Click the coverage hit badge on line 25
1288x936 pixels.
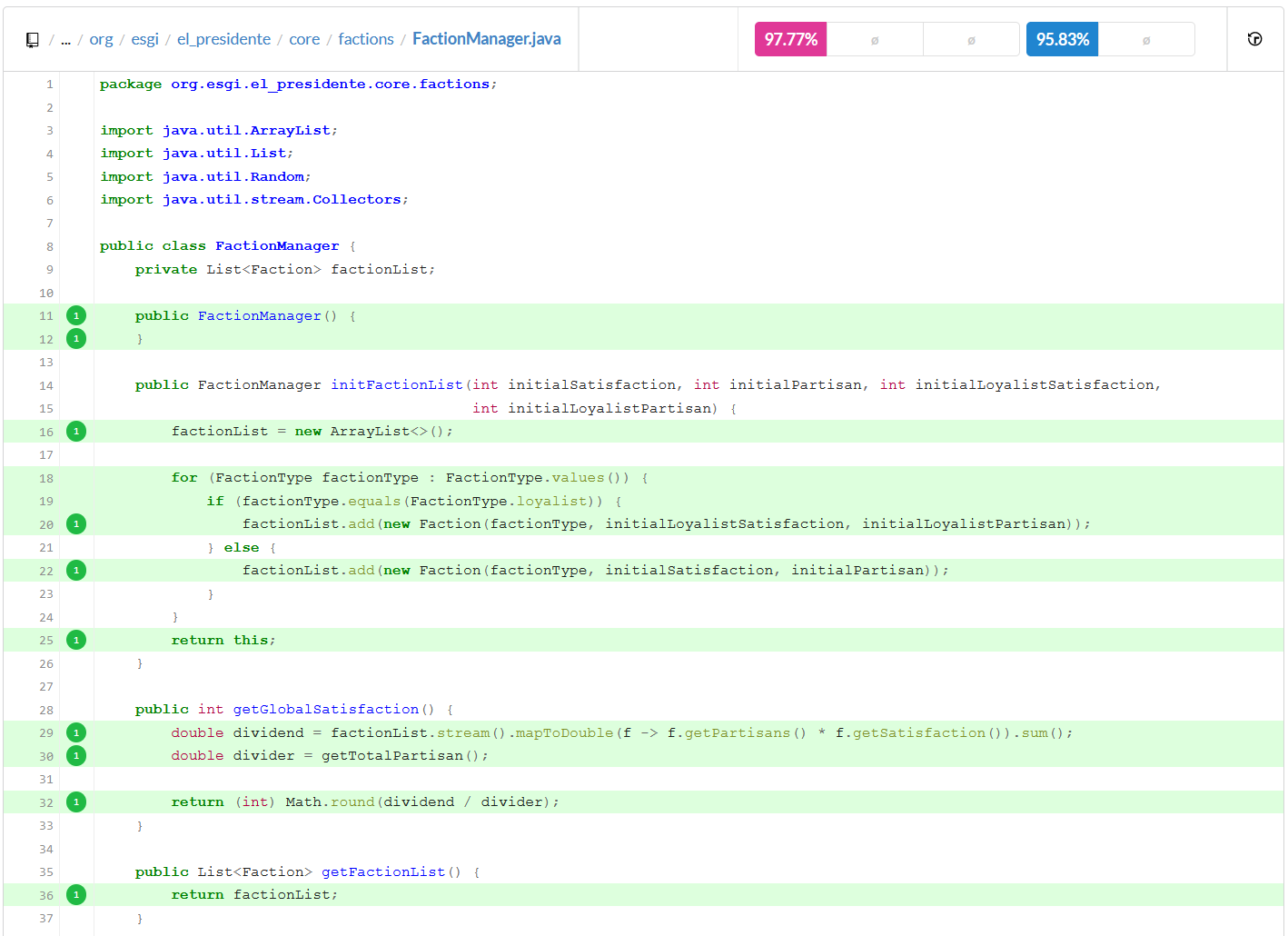pyautogui.click(x=76, y=640)
